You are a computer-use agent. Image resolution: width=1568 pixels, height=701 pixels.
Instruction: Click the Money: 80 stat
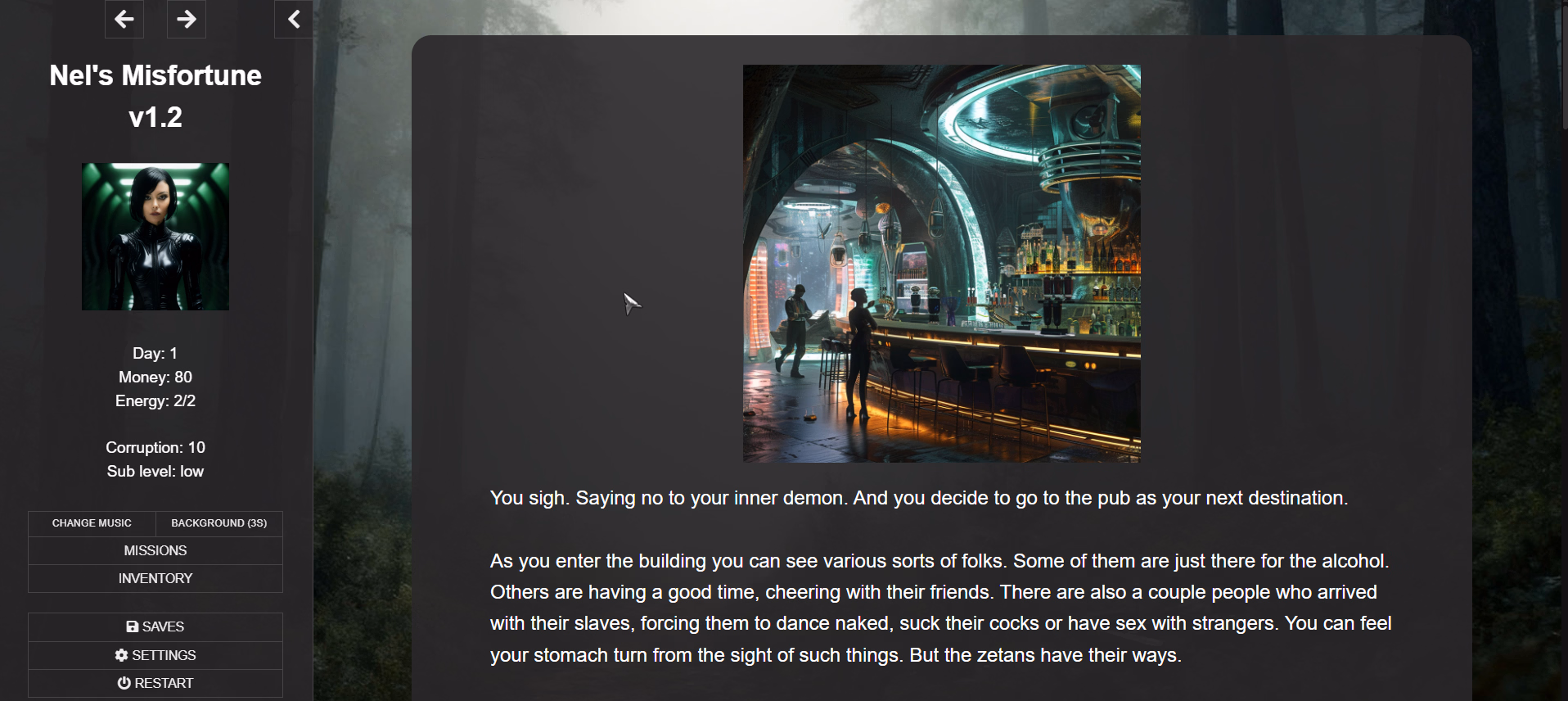point(155,378)
